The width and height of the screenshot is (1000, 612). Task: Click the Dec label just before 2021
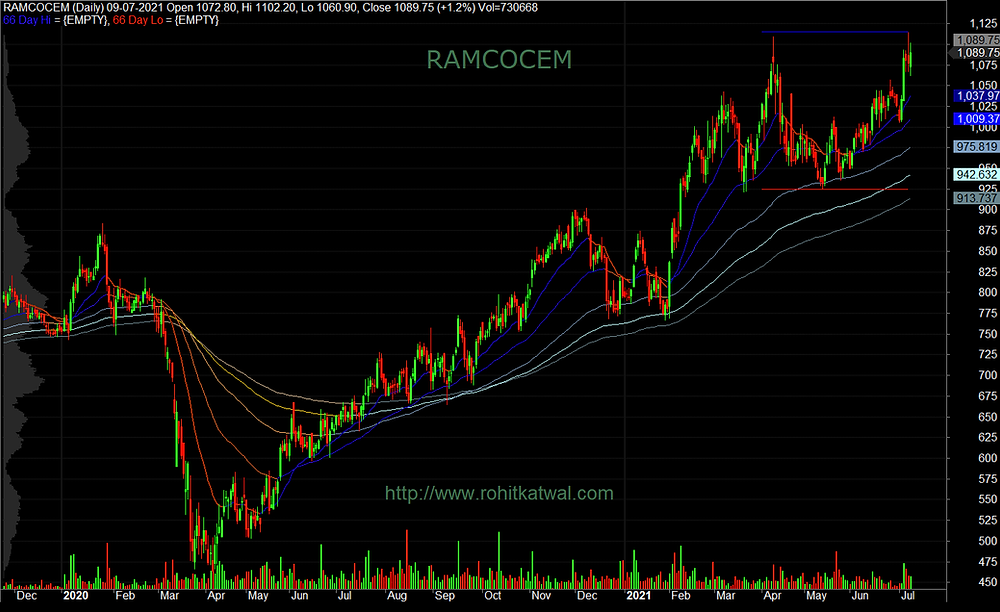coord(587,595)
